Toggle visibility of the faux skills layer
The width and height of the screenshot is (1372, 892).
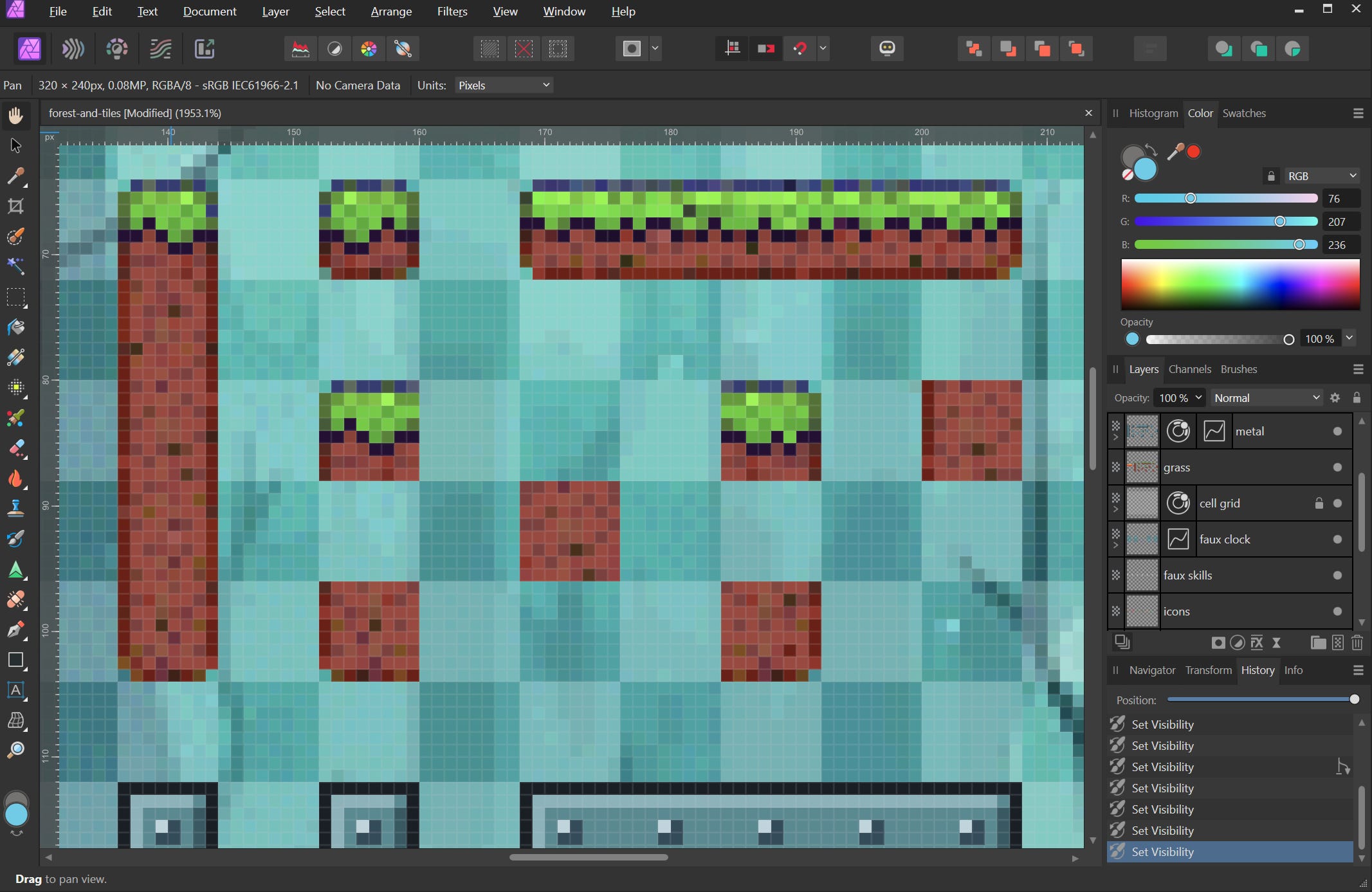click(1337, 576)
